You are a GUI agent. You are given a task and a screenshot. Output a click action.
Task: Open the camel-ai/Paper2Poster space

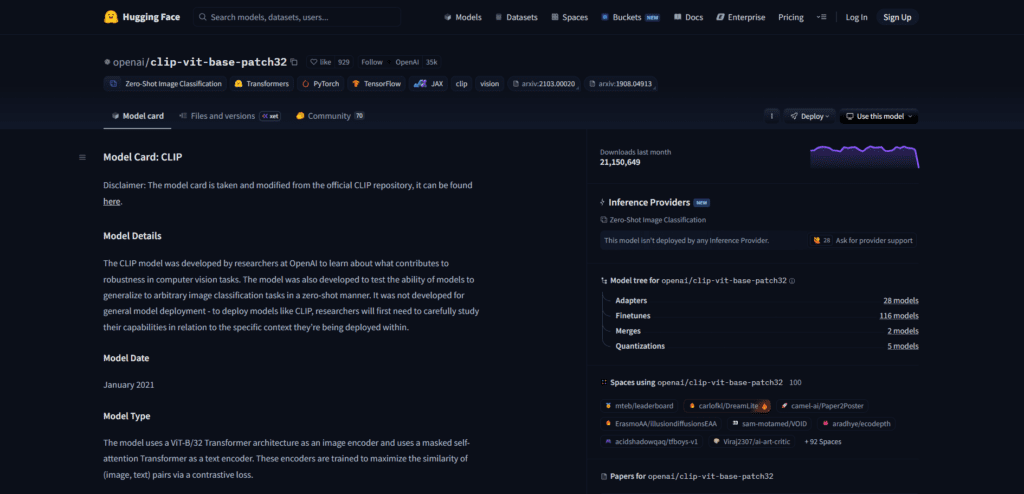coord(824,406)
